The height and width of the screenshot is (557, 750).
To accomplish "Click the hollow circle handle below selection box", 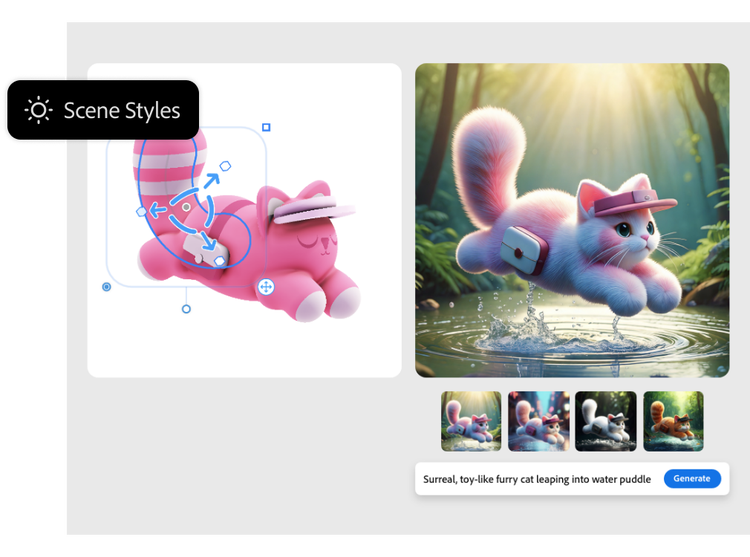I will coord(186,309).
